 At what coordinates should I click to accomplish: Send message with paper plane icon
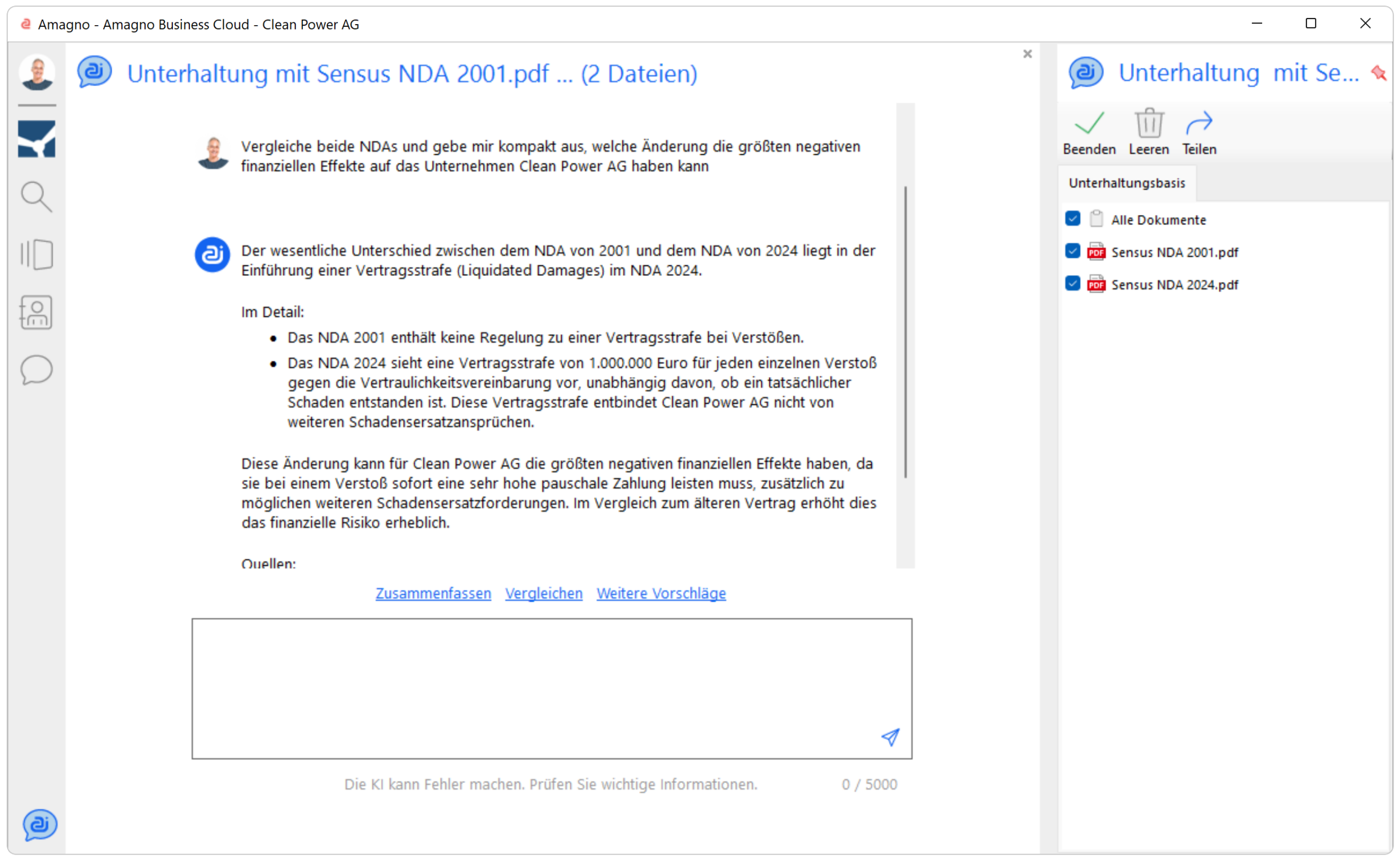890,737
